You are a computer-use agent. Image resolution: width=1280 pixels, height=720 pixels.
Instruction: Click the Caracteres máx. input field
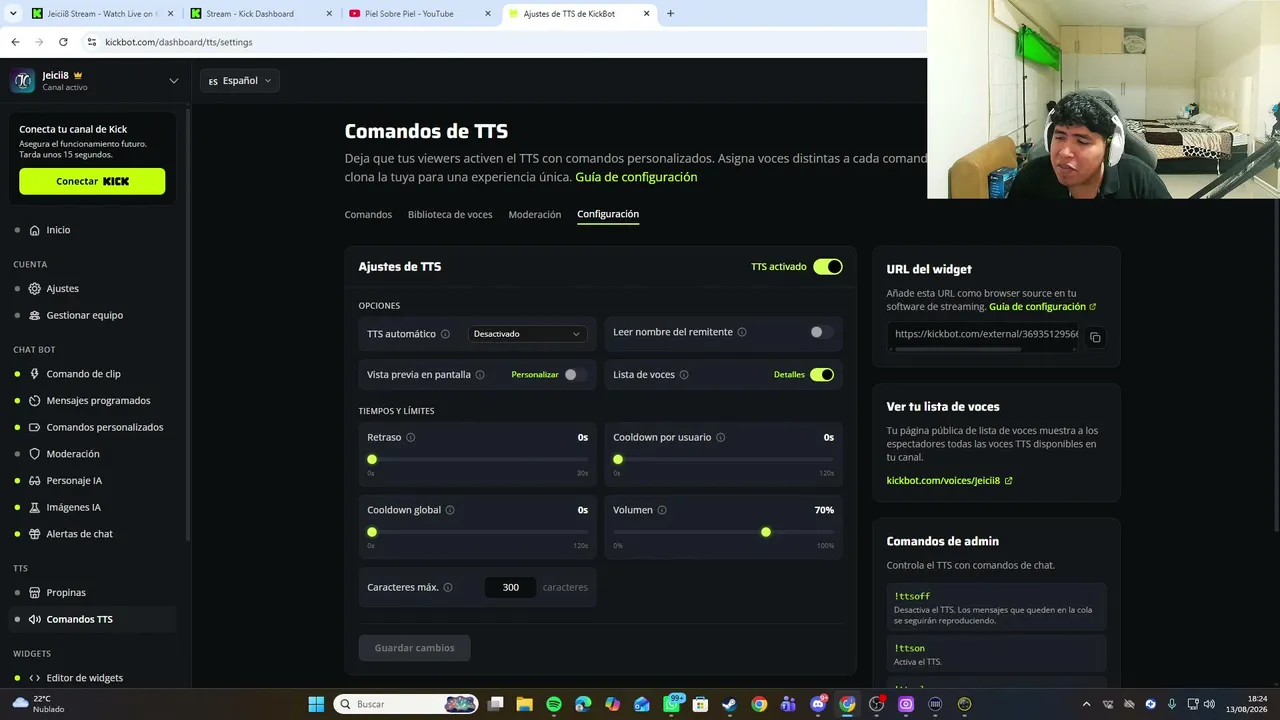(x=511, y=587)
